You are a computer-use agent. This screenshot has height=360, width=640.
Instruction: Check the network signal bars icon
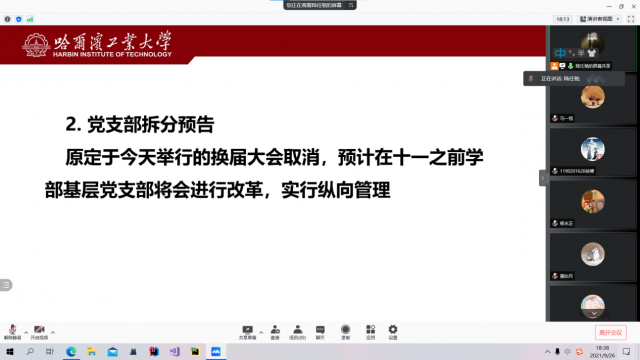coord(30,19)
